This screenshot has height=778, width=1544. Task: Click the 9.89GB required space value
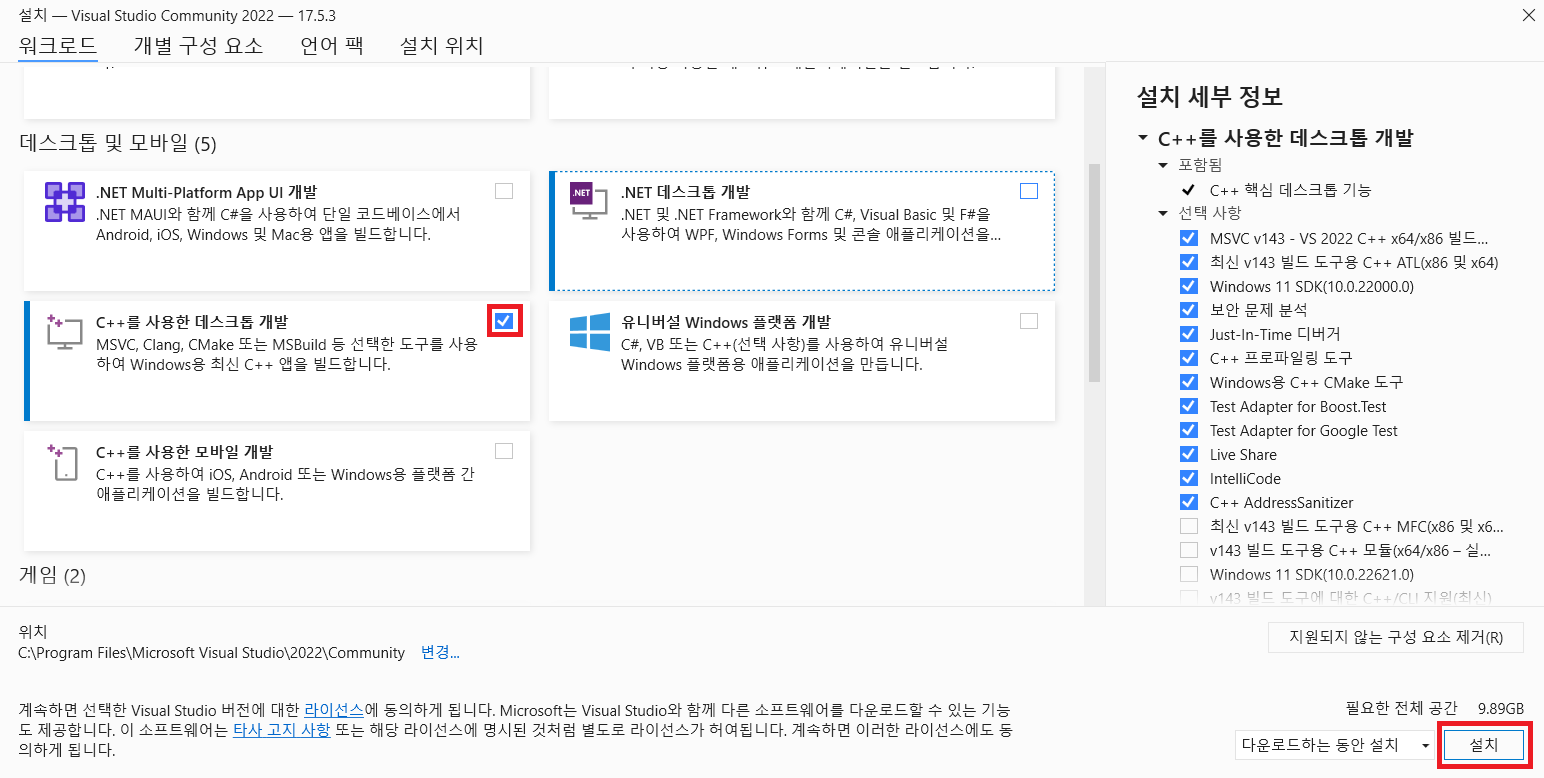[x=1500, y=707]
